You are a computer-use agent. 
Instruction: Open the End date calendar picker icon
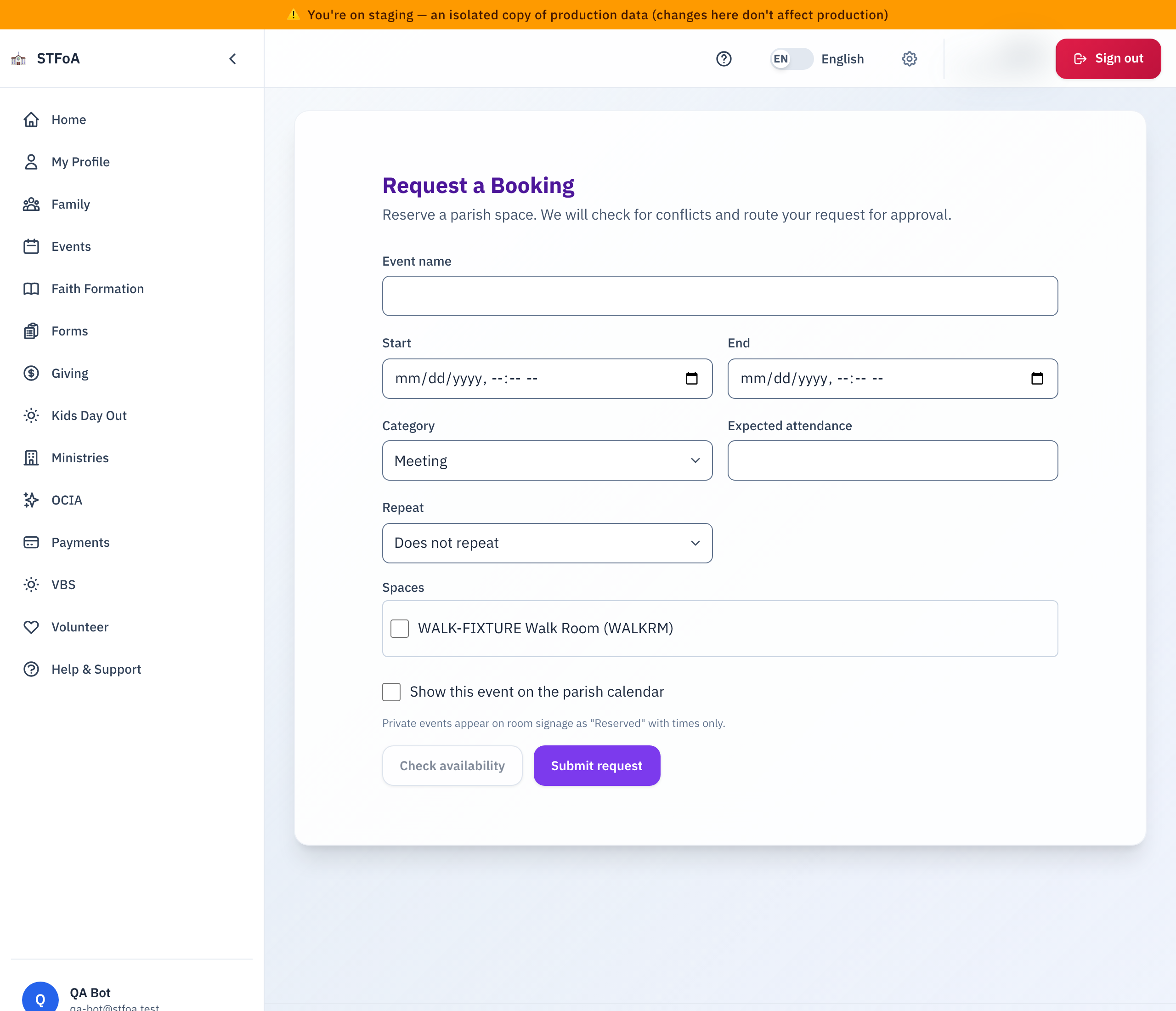coord(1037,379)
